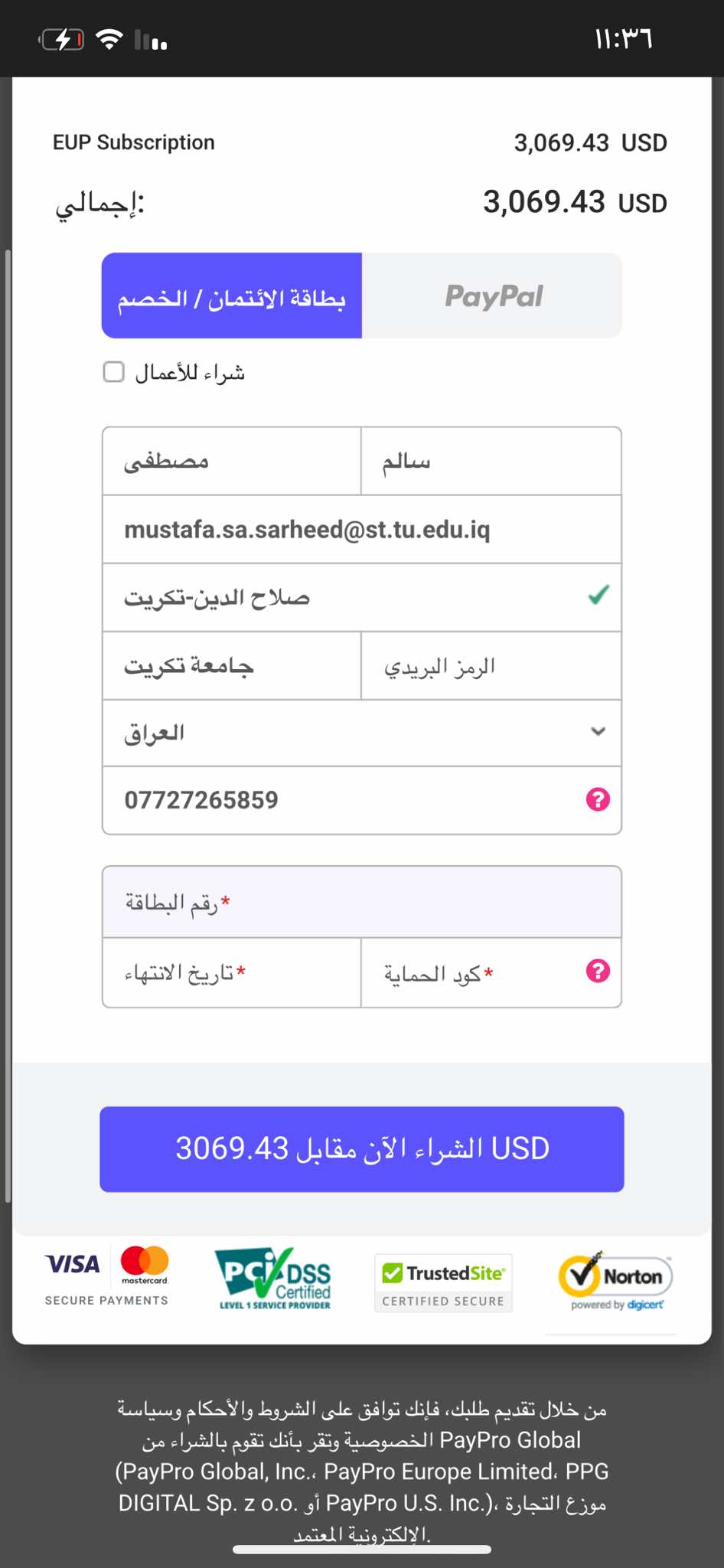Click the phone number help question icon
This screenshot has height=1568, width=724.
tap(598, 799)
